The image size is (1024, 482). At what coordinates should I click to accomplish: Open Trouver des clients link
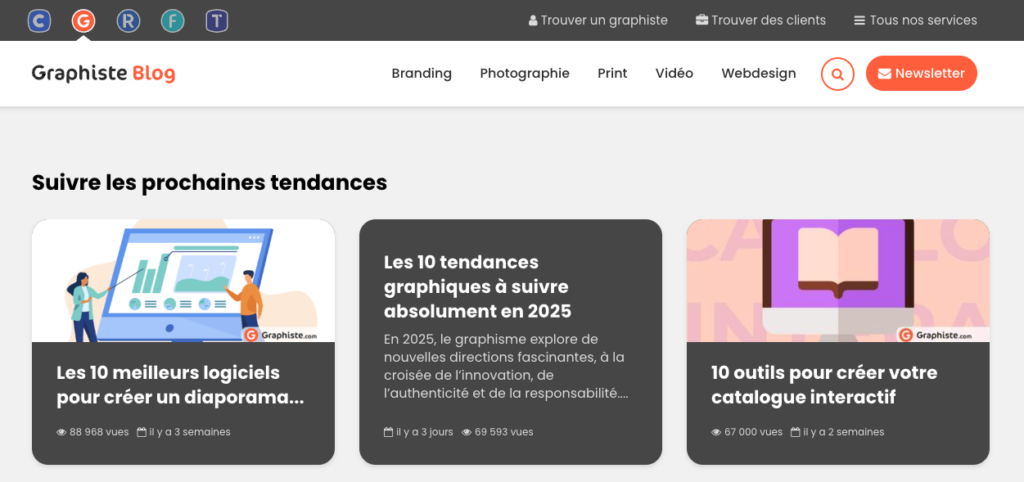coord(761,20)
